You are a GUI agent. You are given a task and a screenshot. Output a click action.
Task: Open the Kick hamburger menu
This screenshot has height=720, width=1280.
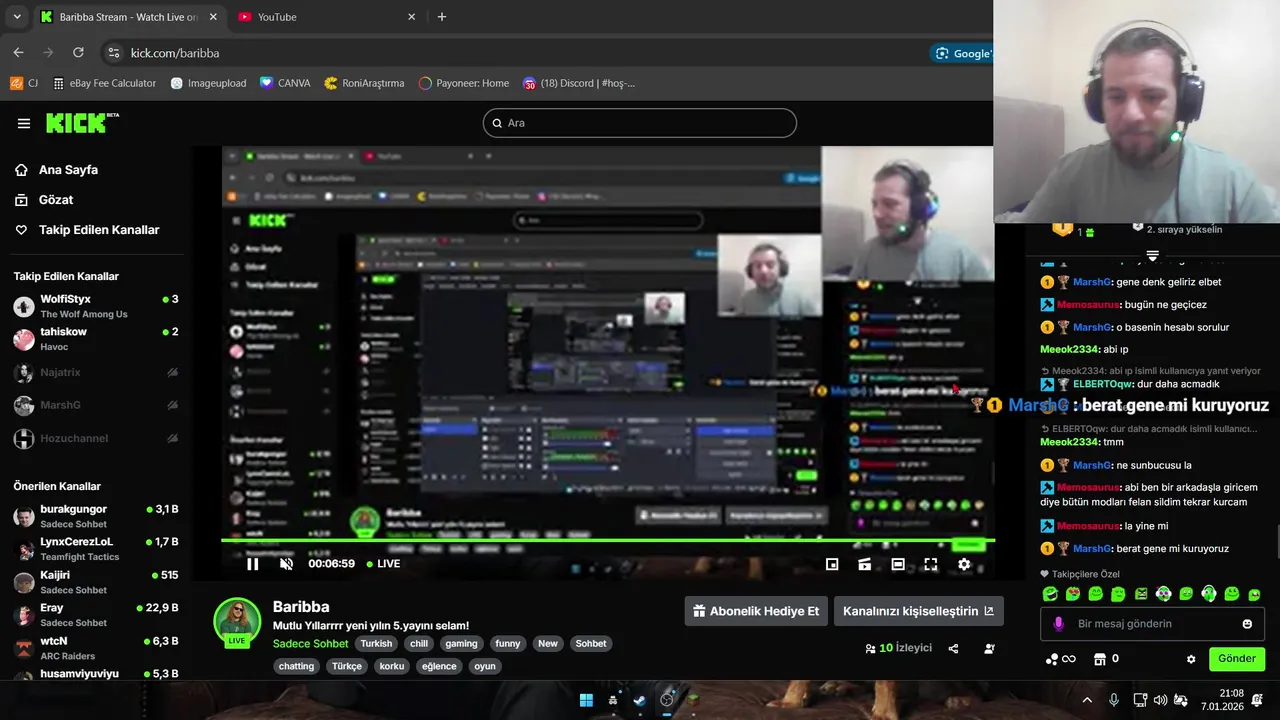coord(24,123)
